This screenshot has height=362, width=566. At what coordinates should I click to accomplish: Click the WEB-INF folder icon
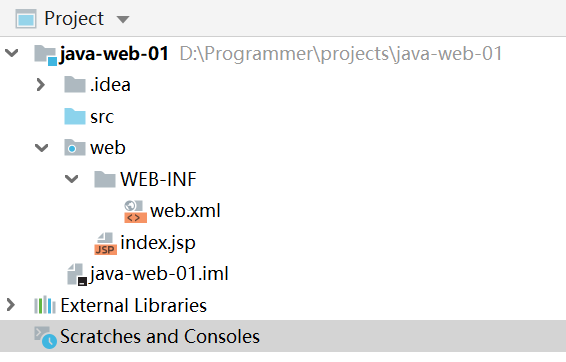[x=105, y=179]
